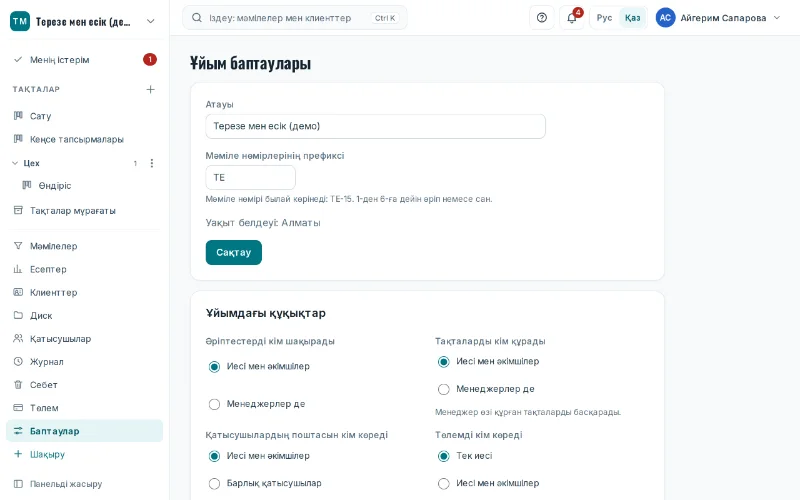800x500 pixels.
Task: Click the Сақтау button
Action: (x=234, y=253)
